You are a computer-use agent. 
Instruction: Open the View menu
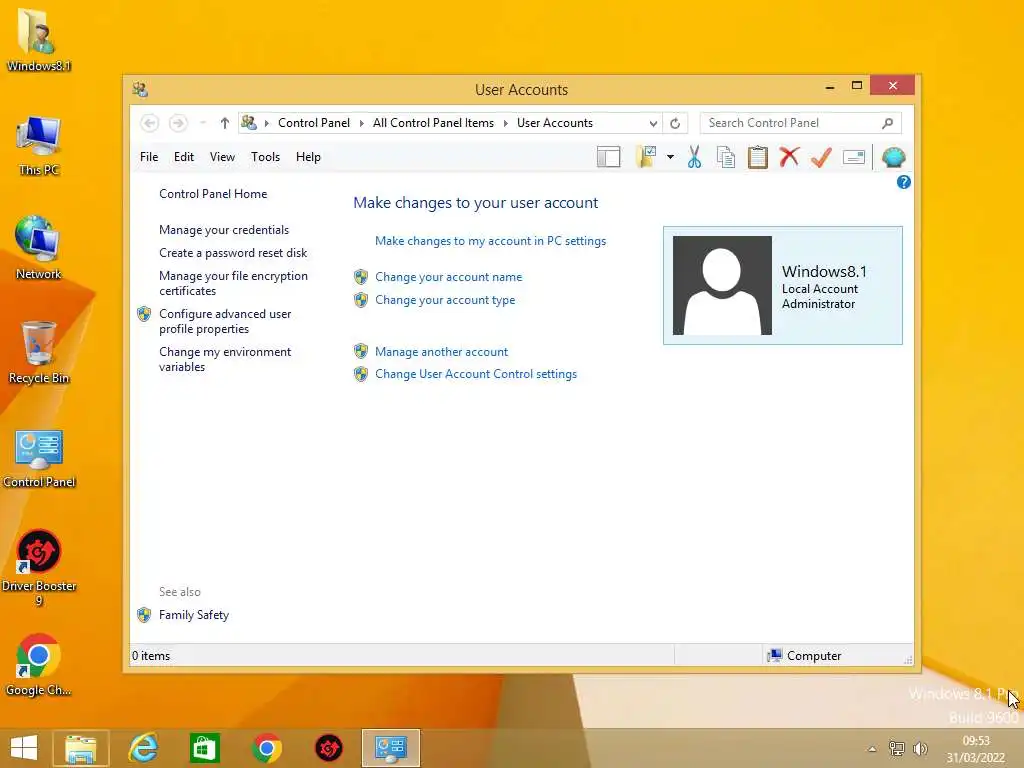click(x=222, y=157)
